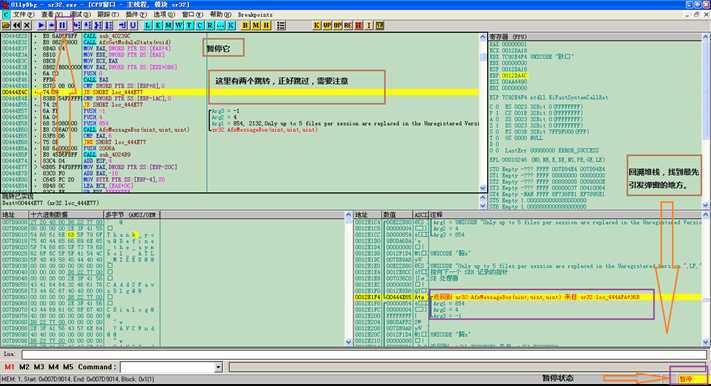Click the 数值 stack column header

tap(397, 215)
